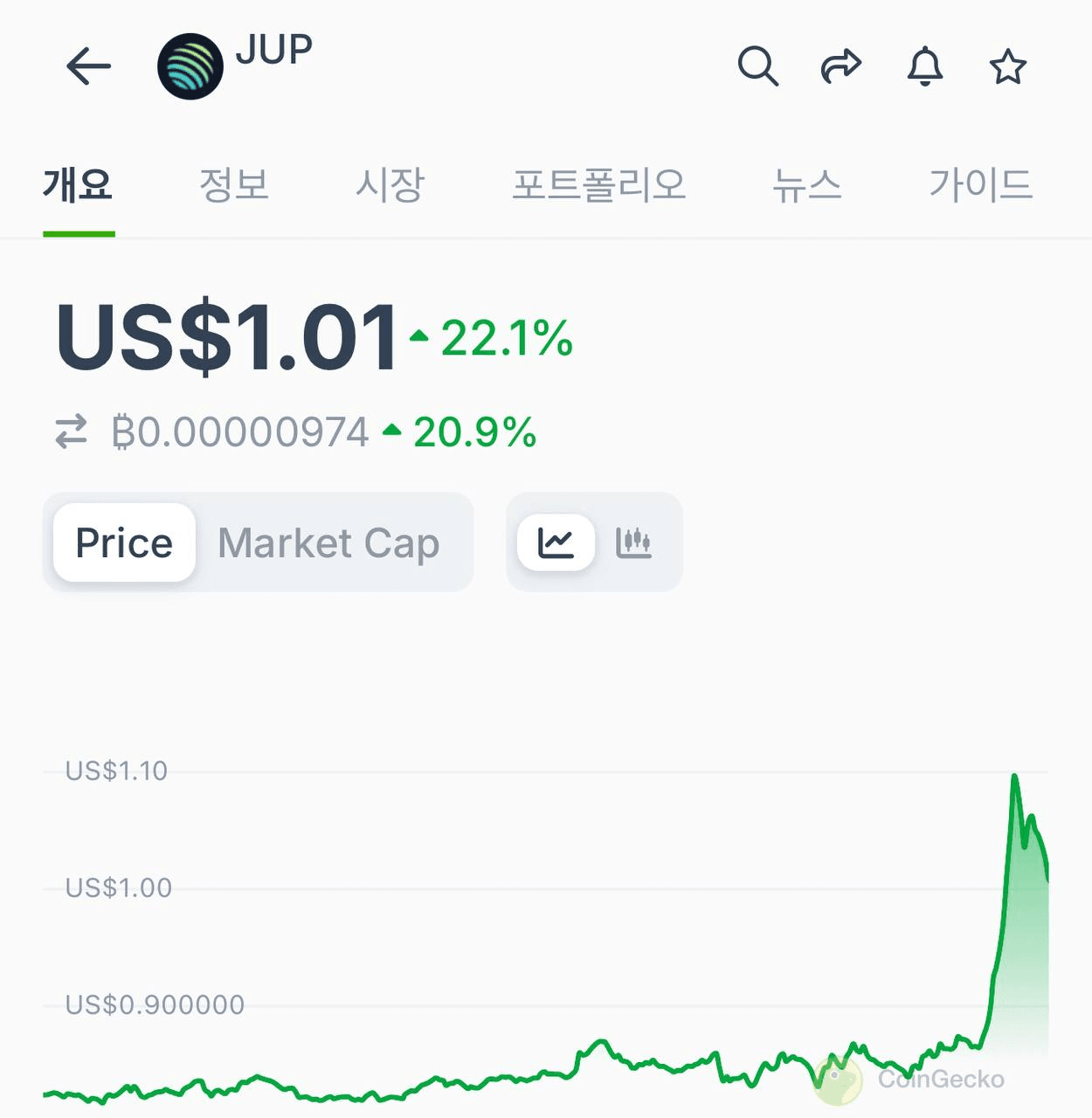This screenshot has height=1118, width=1092.
Task: Open the 가이드 tab
Action: (x=981, y=185)
